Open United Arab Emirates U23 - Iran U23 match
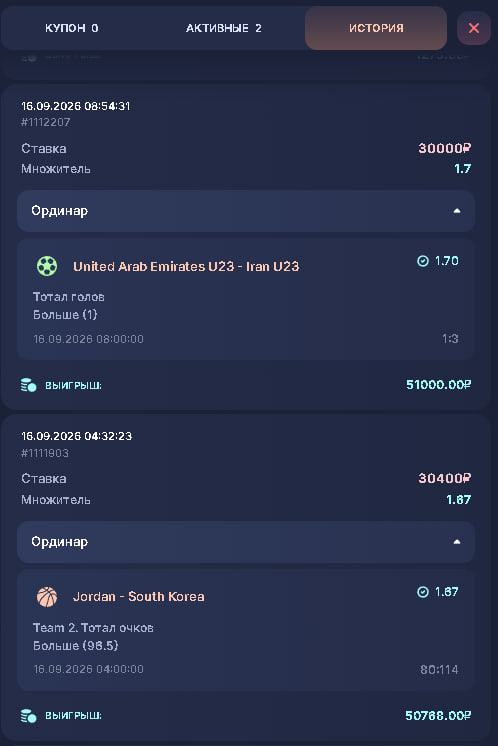The image size is (498, 746). click(x=186, y=266)
